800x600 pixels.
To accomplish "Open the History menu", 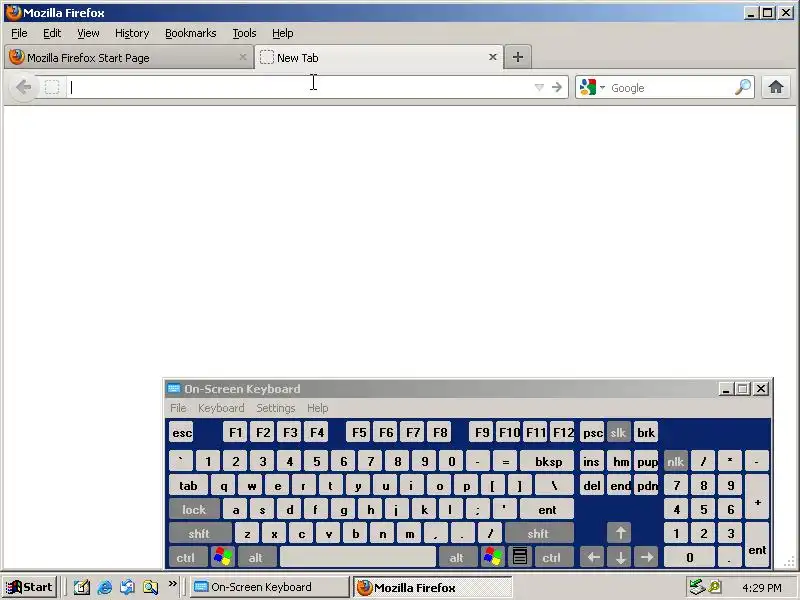I will point(132,33).
